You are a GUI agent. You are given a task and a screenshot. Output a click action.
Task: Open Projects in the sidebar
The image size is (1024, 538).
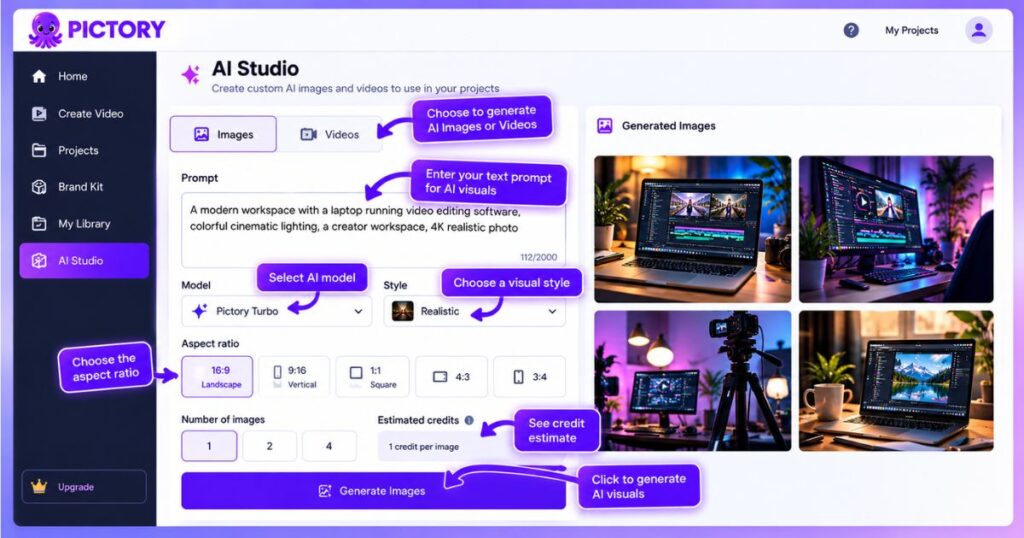tap(84, 150)
